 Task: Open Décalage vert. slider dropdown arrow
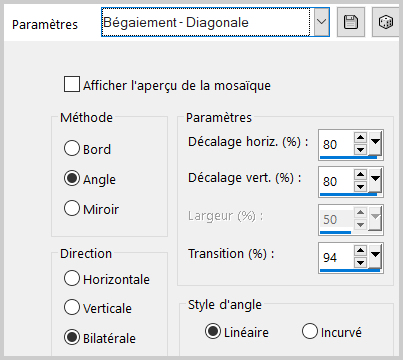coord(375,180)
